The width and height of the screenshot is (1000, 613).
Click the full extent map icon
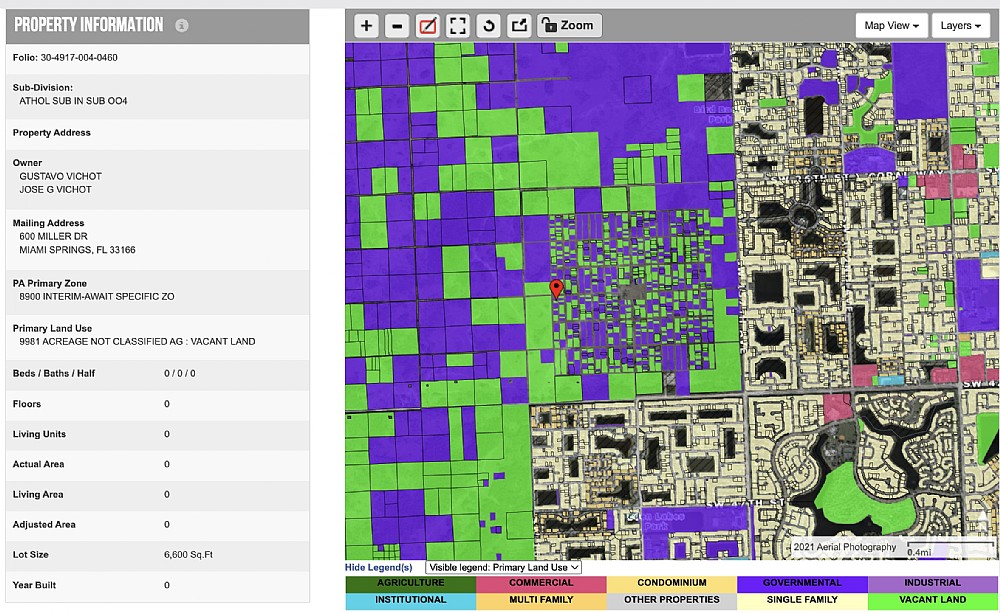(x=458, y=26)
